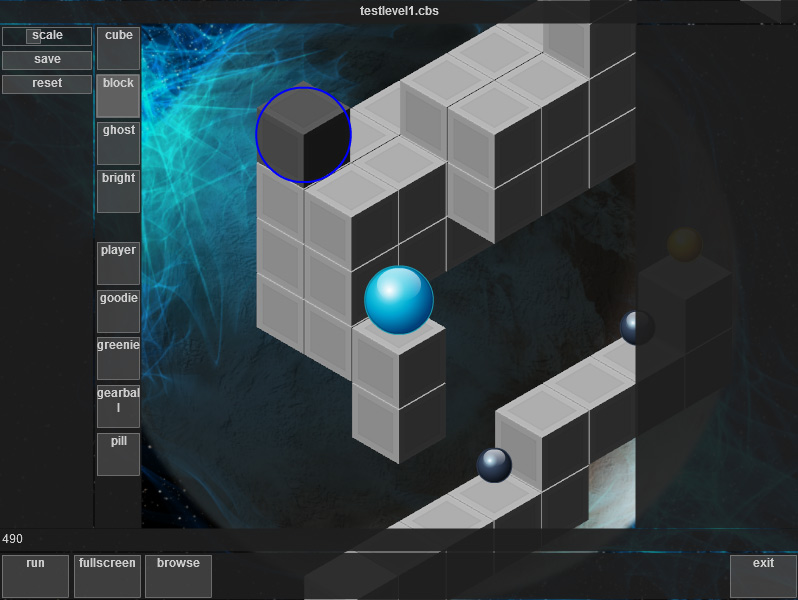Screen dimensions: 798x600
Task: Toggle fullscreen mode
Action: click(107, 575)
